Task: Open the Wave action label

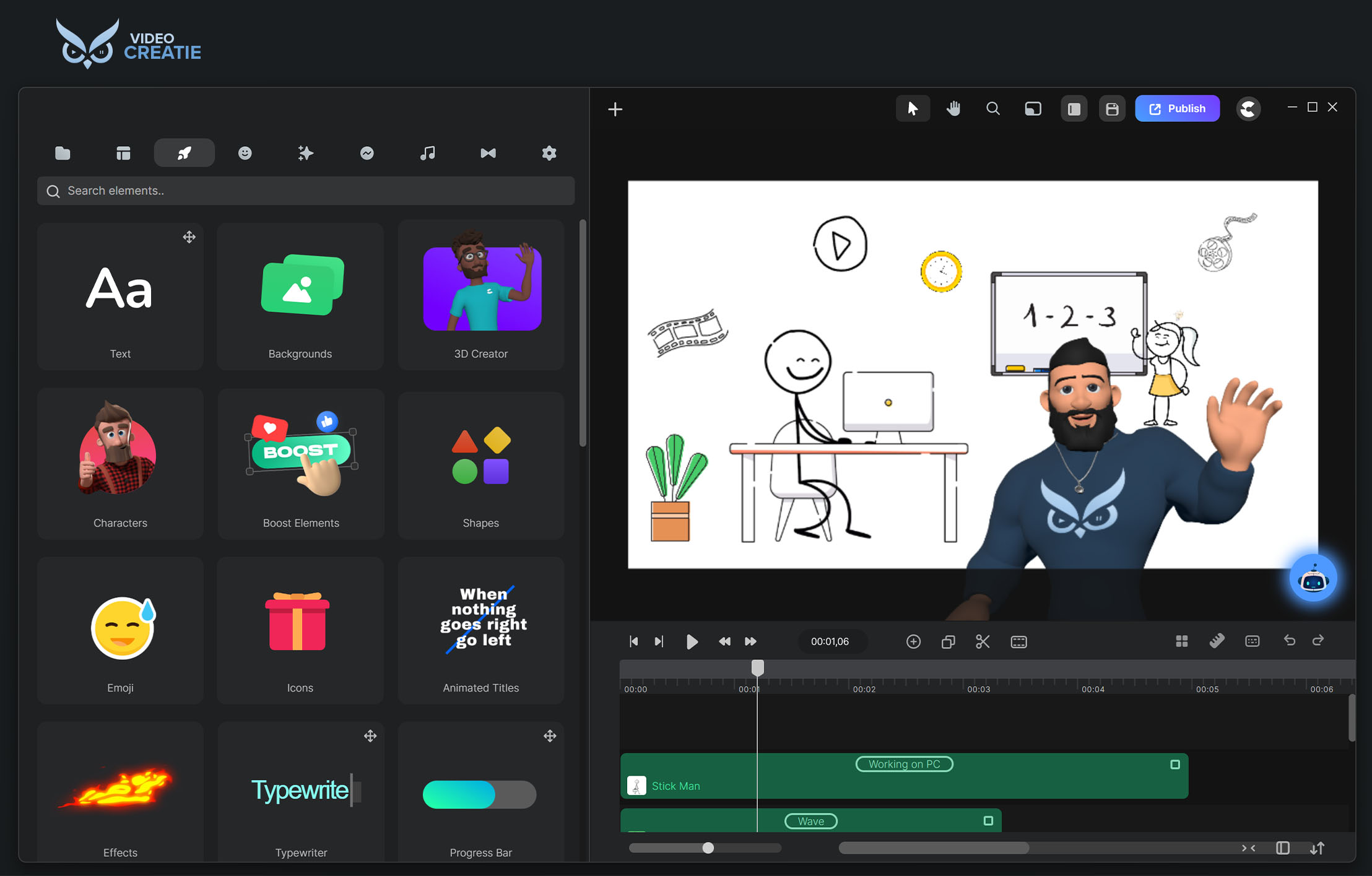Action: (810, 821)
